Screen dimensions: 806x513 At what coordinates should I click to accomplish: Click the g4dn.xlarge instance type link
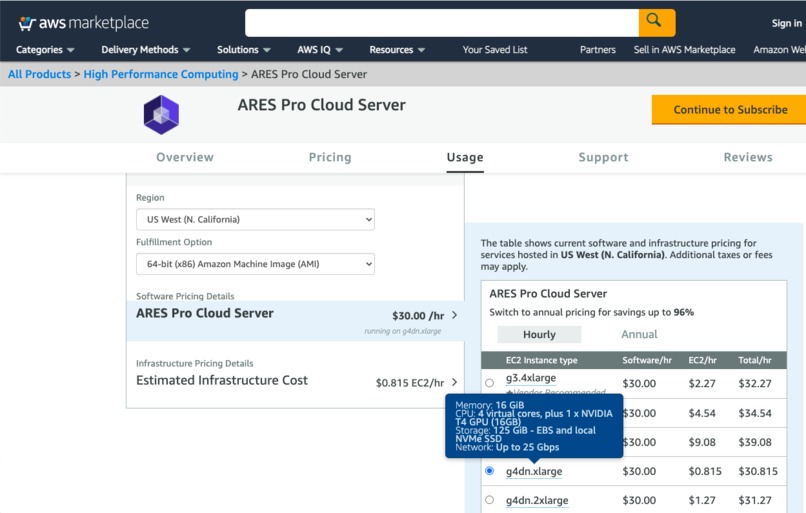pyautogui.click(x=534, y=471)
